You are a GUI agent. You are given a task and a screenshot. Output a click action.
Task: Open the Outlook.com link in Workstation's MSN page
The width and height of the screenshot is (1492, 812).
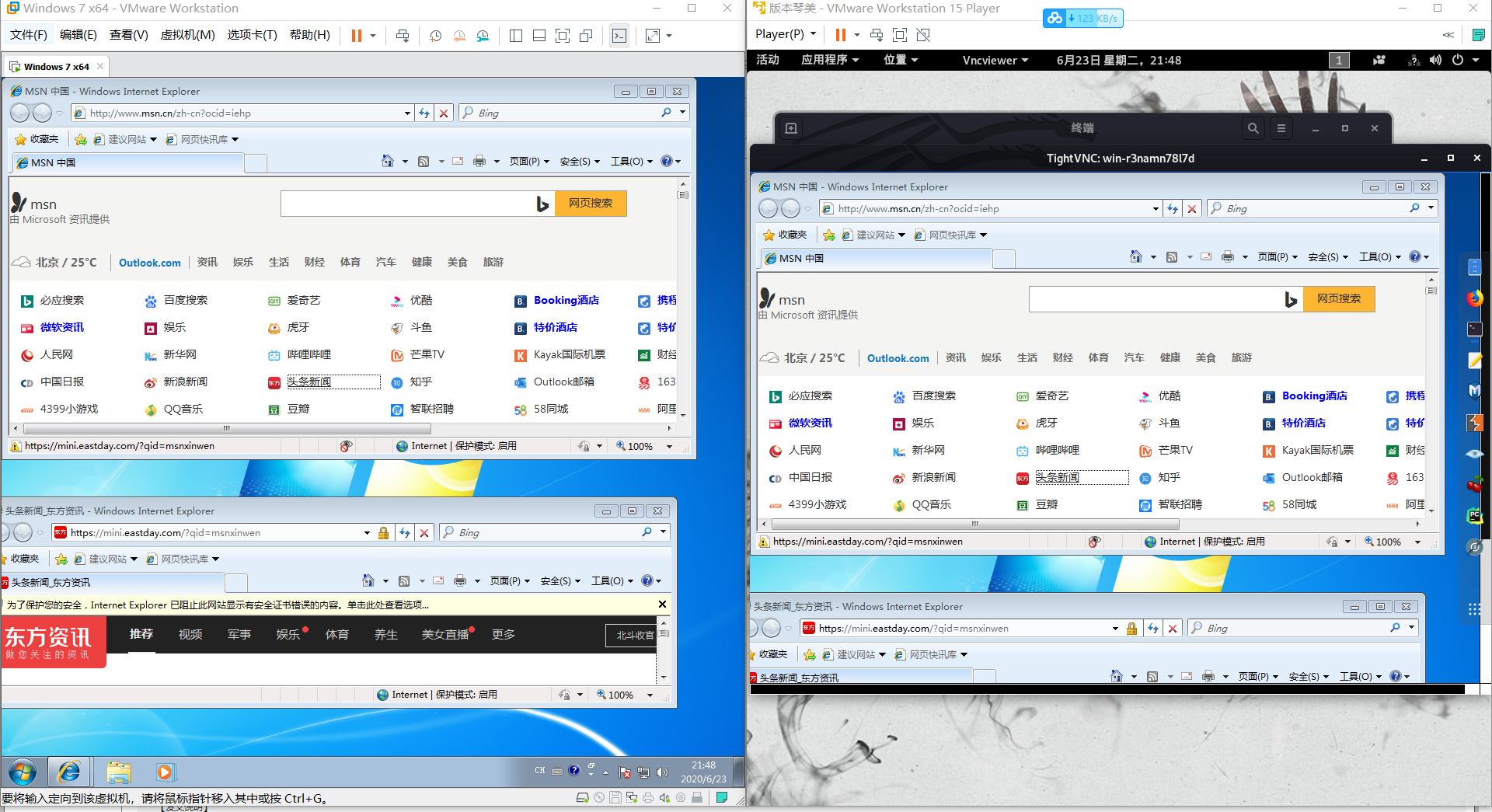click(x=150, y=263)
